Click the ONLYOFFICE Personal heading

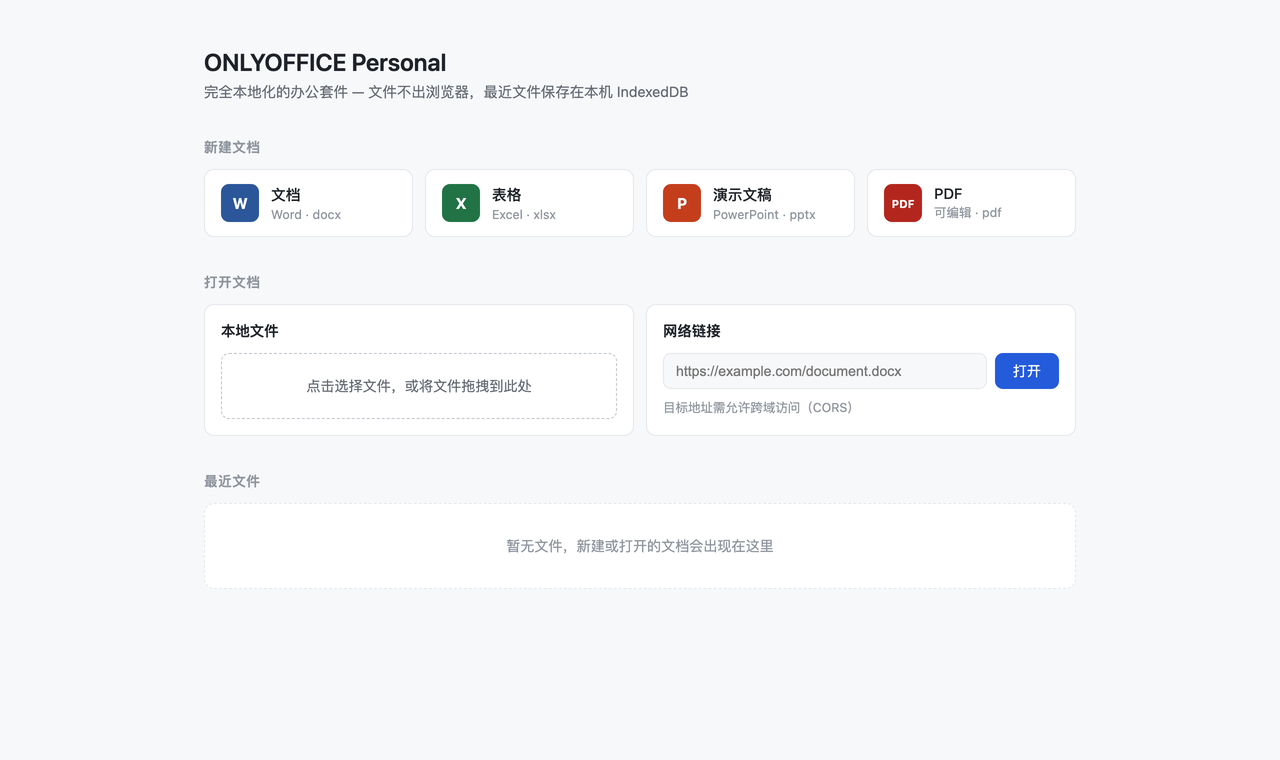[325, 63]
